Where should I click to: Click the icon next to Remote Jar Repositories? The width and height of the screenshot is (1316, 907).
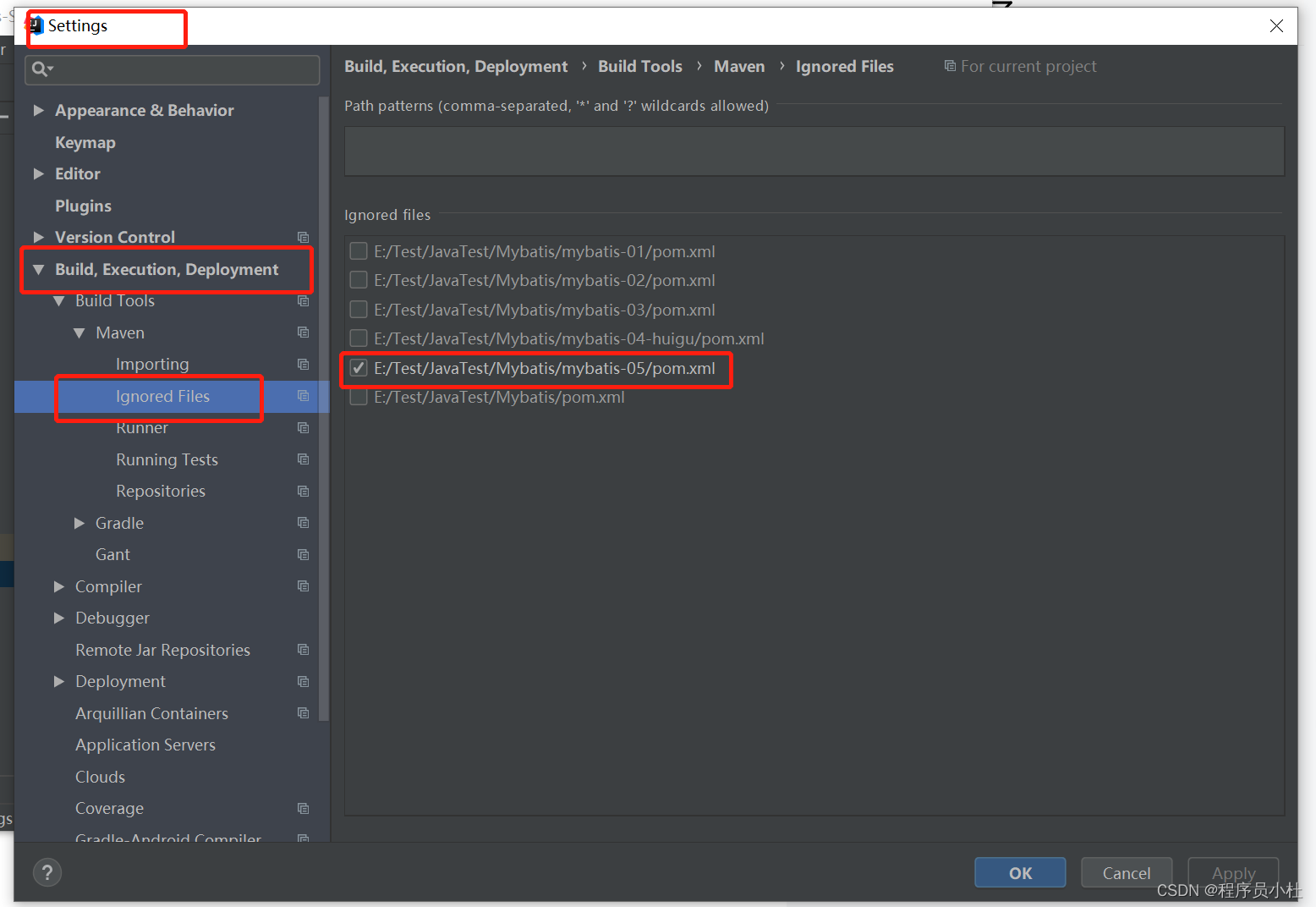303,649
